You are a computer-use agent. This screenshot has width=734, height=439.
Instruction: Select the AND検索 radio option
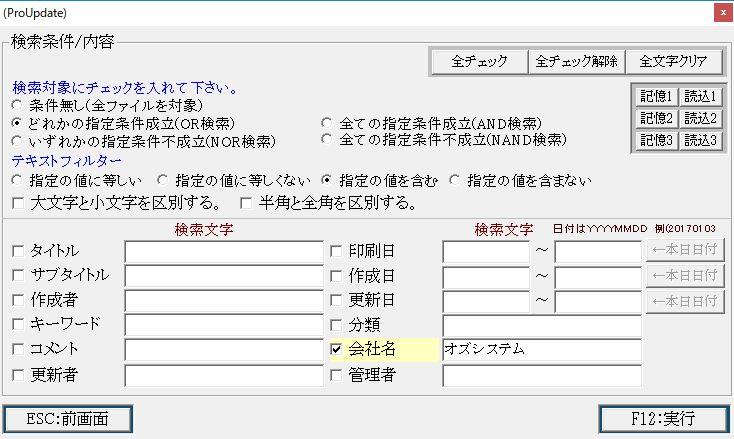click(327, 124)
